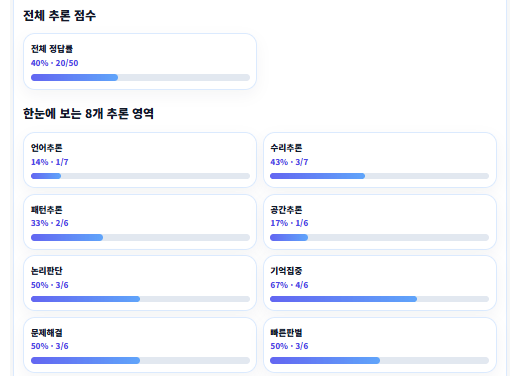Select the 공간추론 card title
518x376 pixels.
[286, 210]
